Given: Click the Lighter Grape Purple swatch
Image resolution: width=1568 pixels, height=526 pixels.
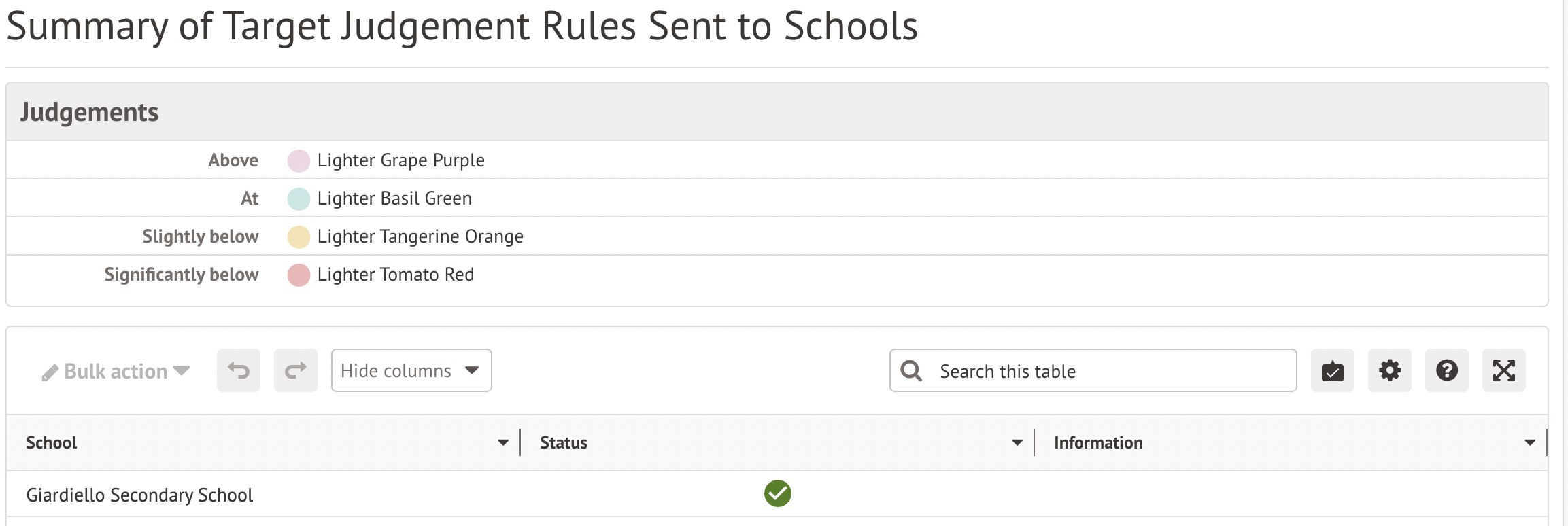Looking at the screenshot, I should [299, 161].
